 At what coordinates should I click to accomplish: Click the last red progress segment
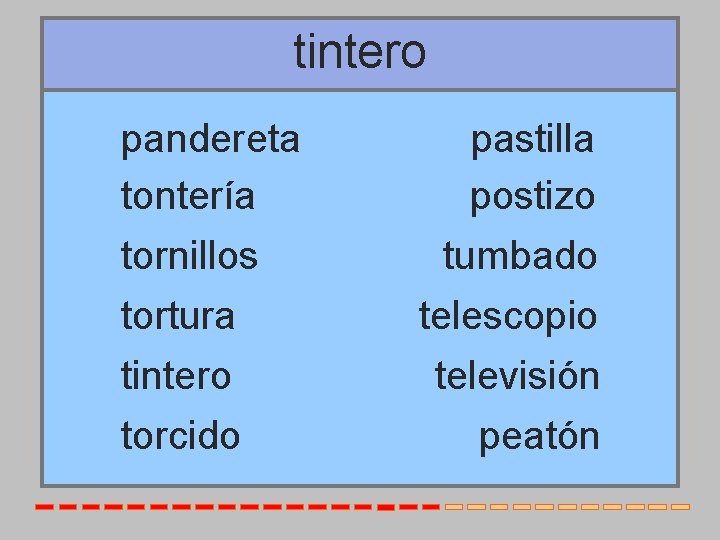tap(431, 507)
